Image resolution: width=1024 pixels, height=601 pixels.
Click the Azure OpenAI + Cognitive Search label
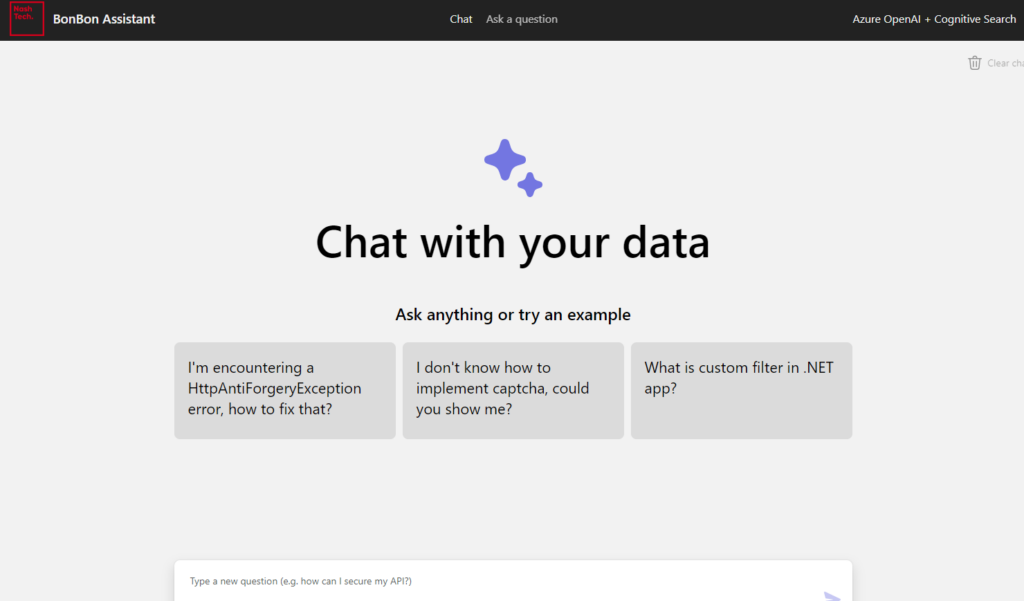934,19
